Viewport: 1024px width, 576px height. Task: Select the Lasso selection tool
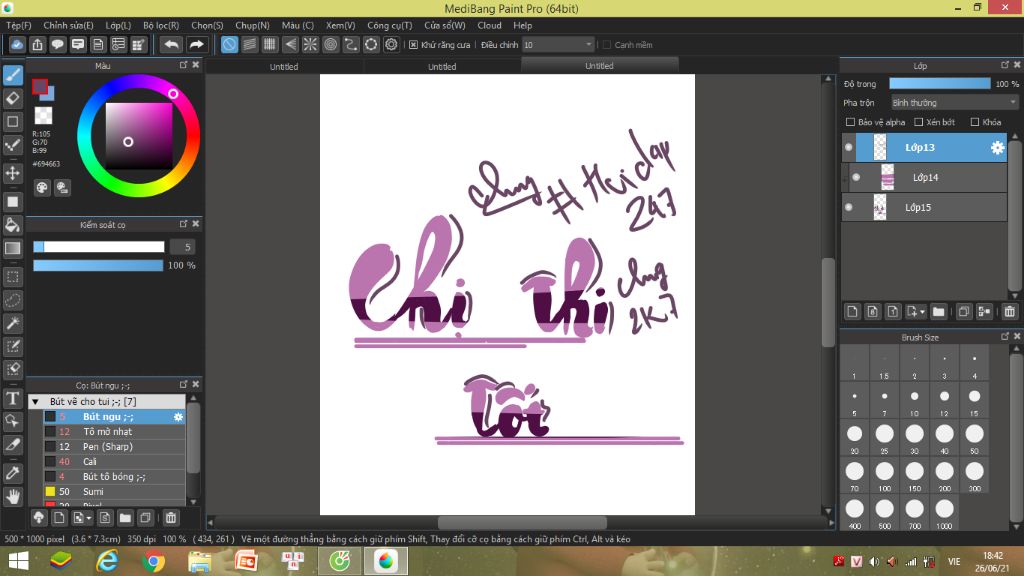click(12, 300)
